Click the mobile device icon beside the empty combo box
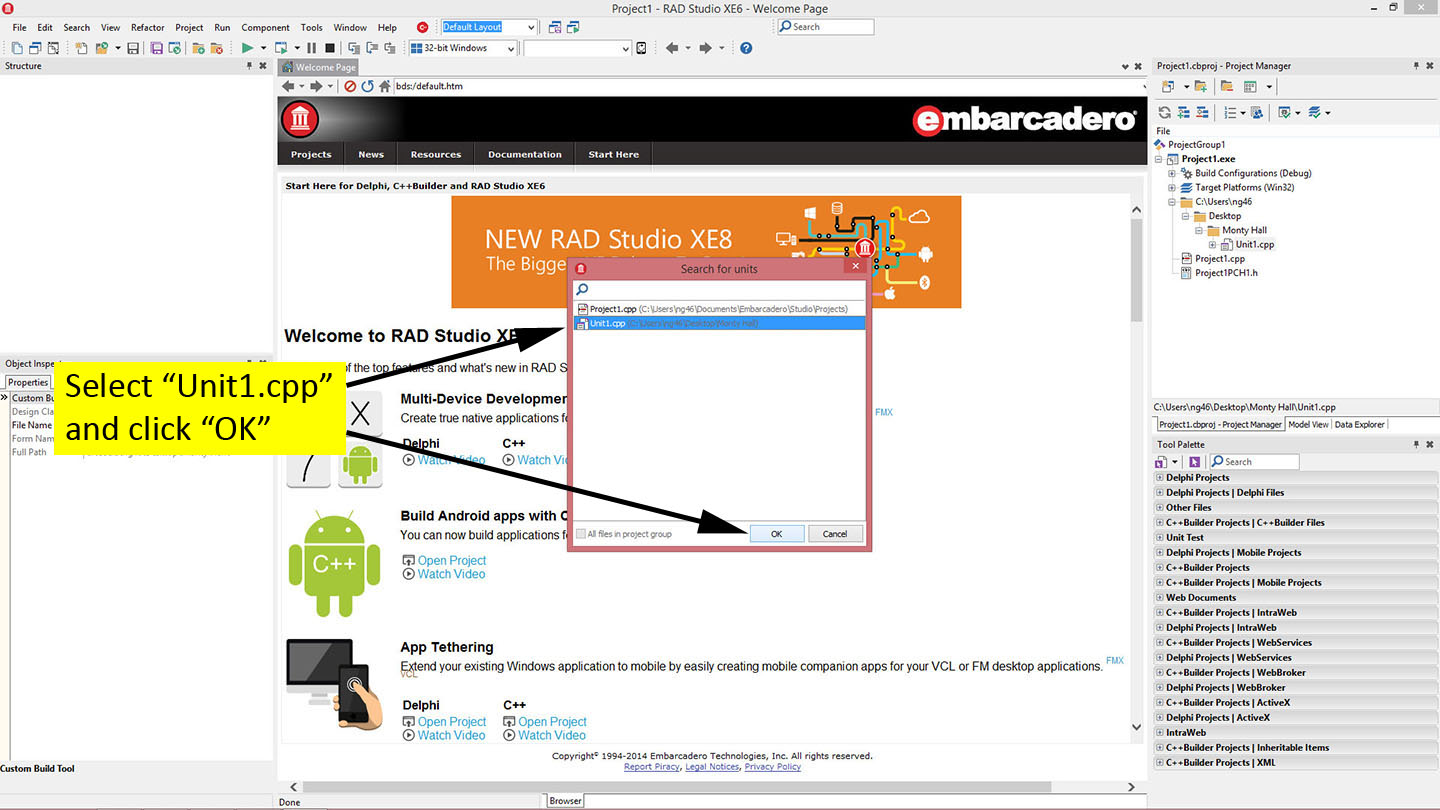Image resolution: width=1440 pixels, height=810 pixels. click(641, 48)
